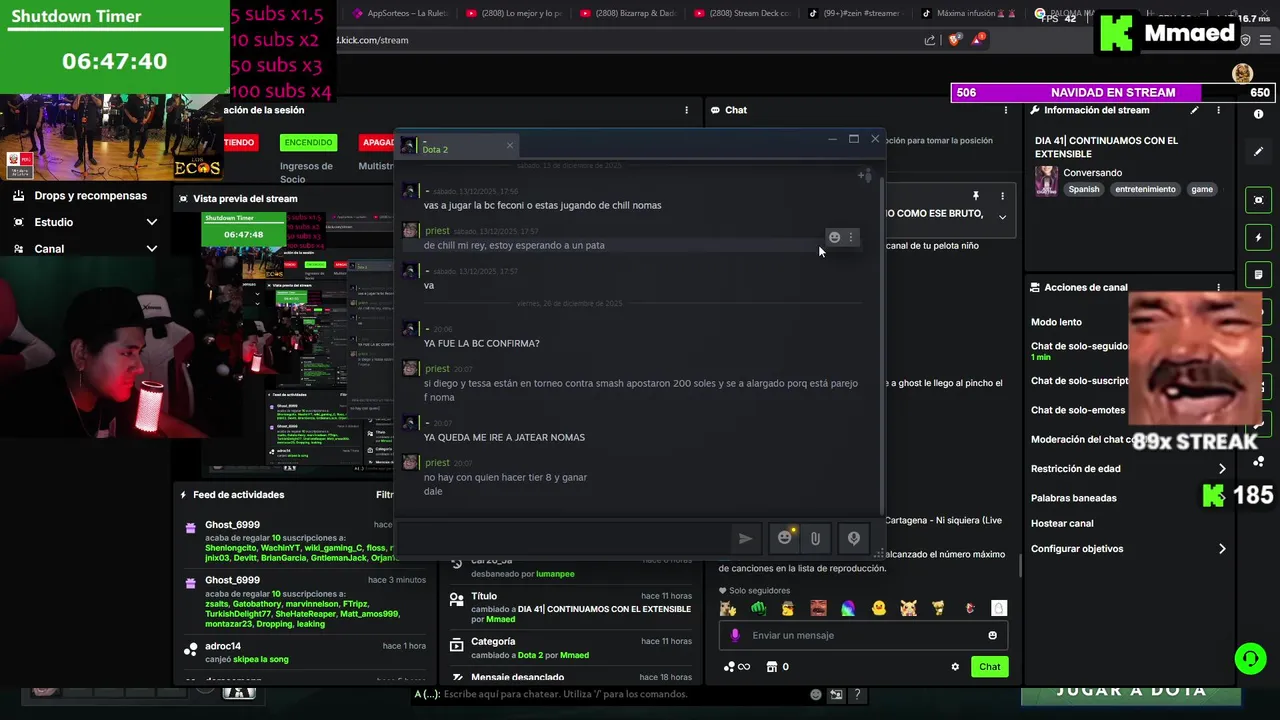Screen dimensions: 1280x720
Task: Click the entretenimiento tag under Conversando
Action: tap(1145, 189)
